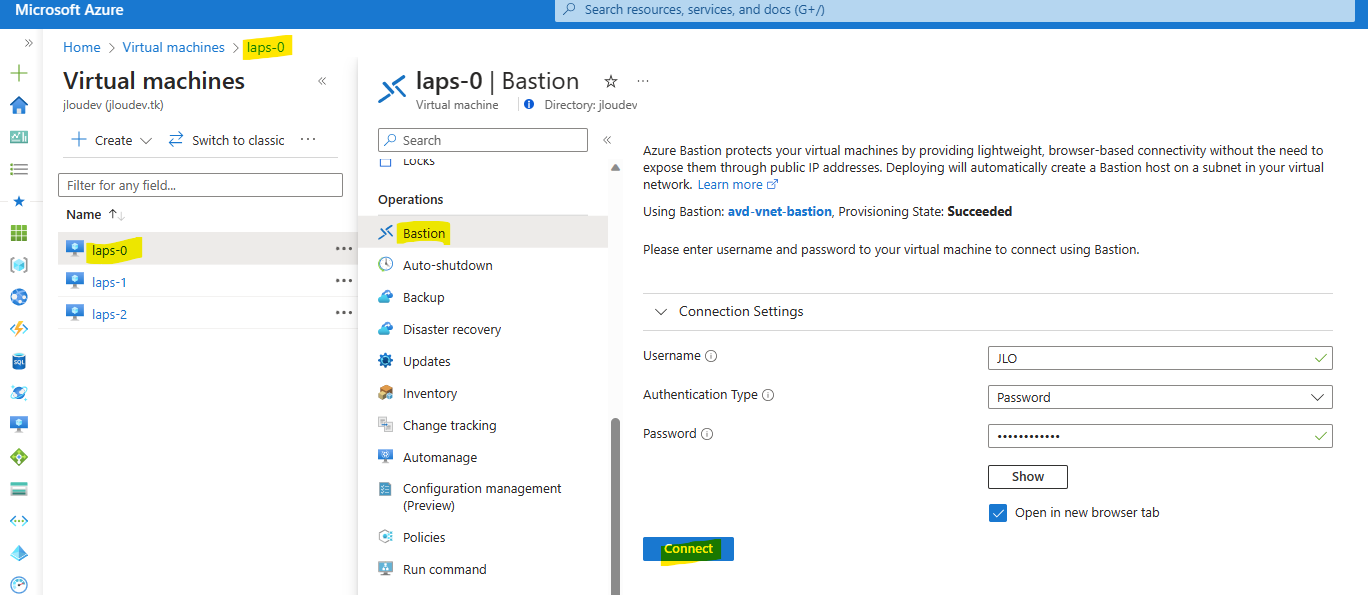Go to Virtual machines in the breadcrumb
Screen dimensions: 1368x595
[174, 47]
